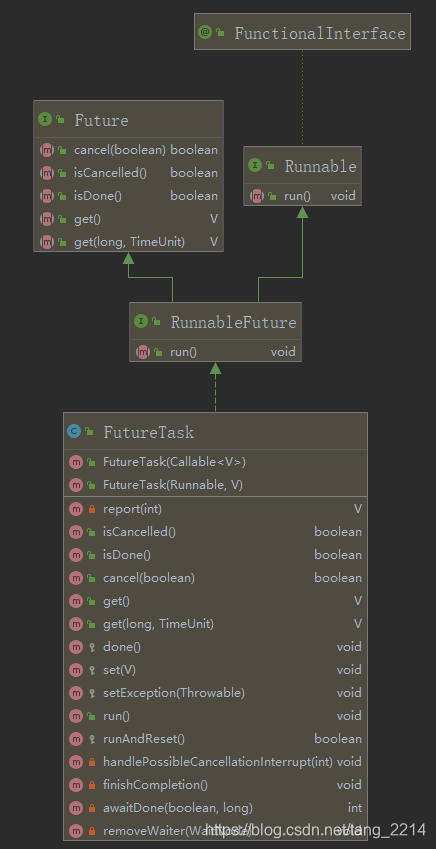Select awaitDone(boolean, long) in FutureTask
This screenshot has height=849, width=436.
pyautogui.click(x=216, y=808)
